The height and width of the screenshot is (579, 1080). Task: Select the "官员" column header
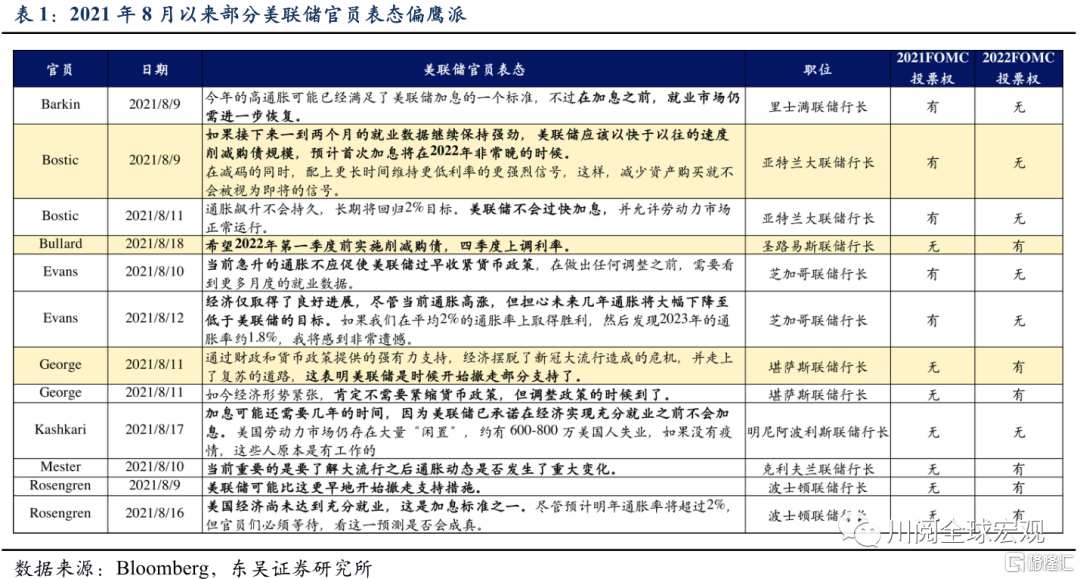coord(60,70)
